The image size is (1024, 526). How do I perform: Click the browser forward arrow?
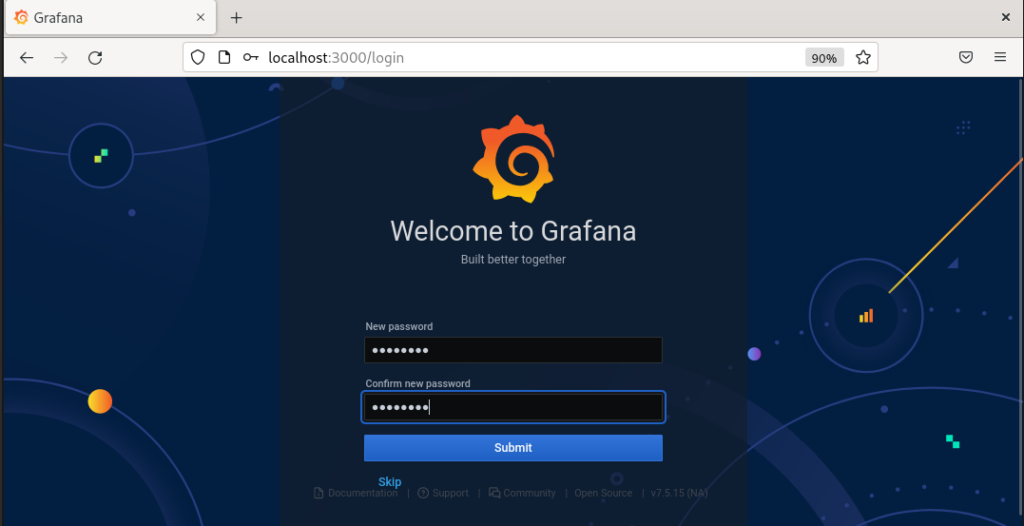[61, 58]
